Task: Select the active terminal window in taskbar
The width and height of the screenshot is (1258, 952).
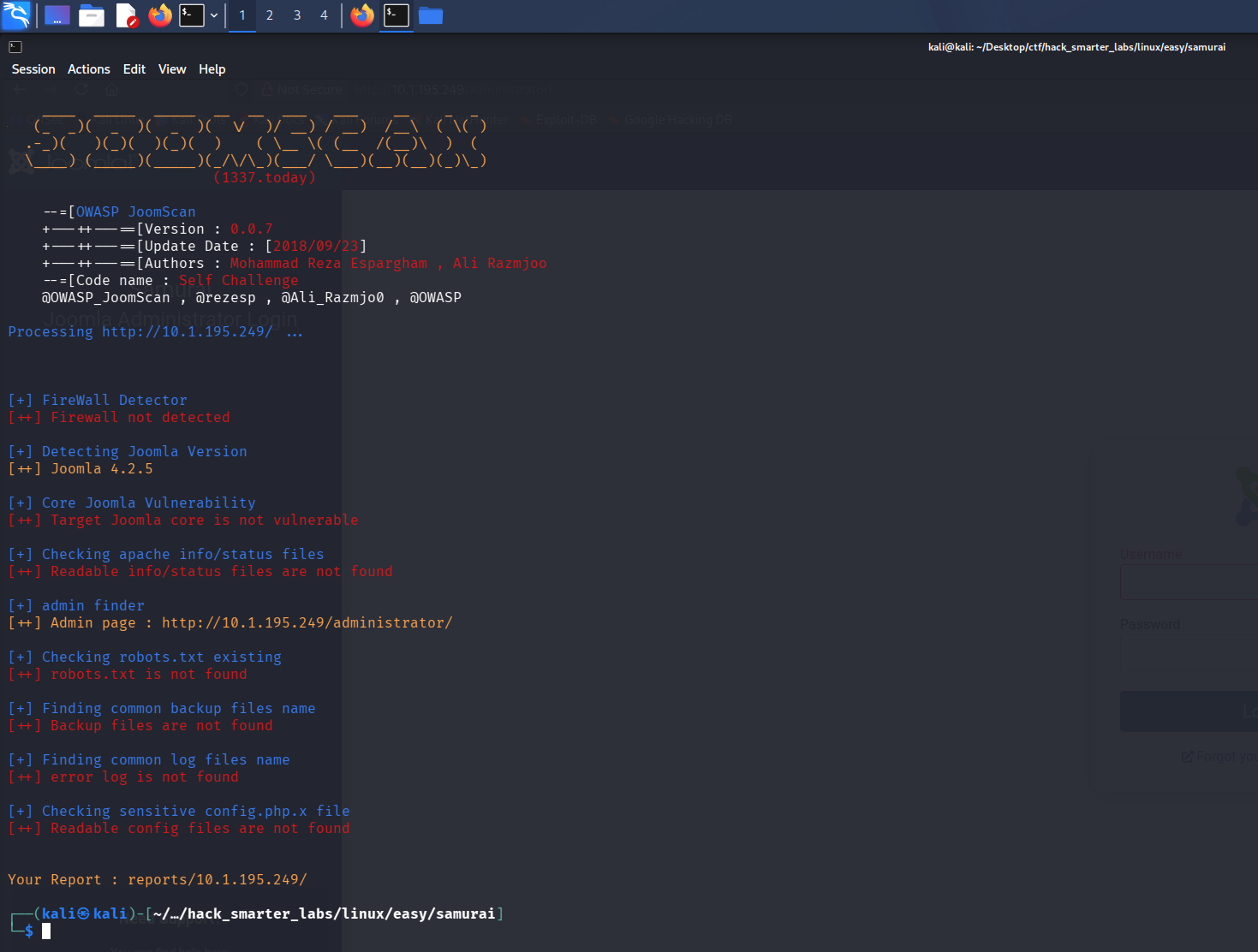Action: tap(396, 15)
